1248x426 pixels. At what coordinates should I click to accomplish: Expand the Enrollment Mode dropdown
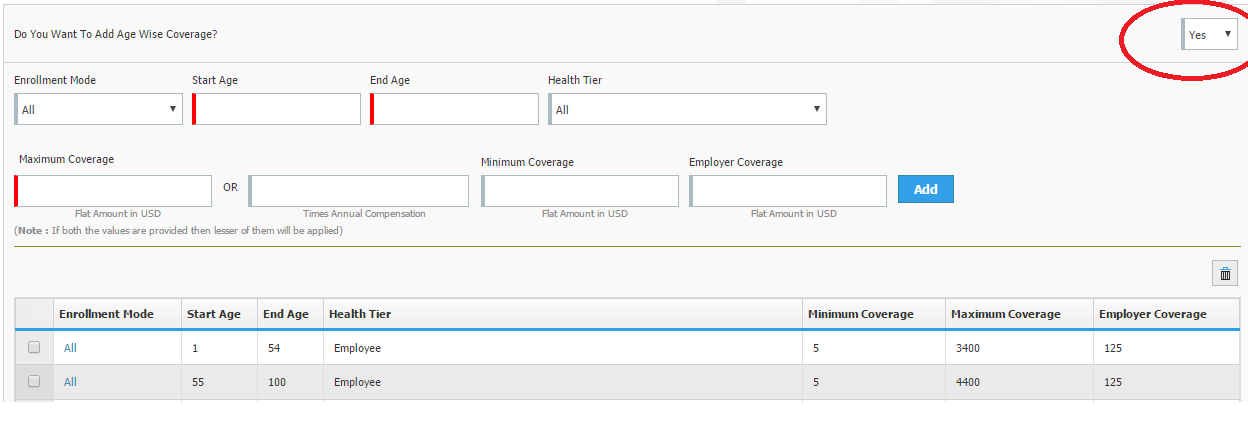coord(99,109)
